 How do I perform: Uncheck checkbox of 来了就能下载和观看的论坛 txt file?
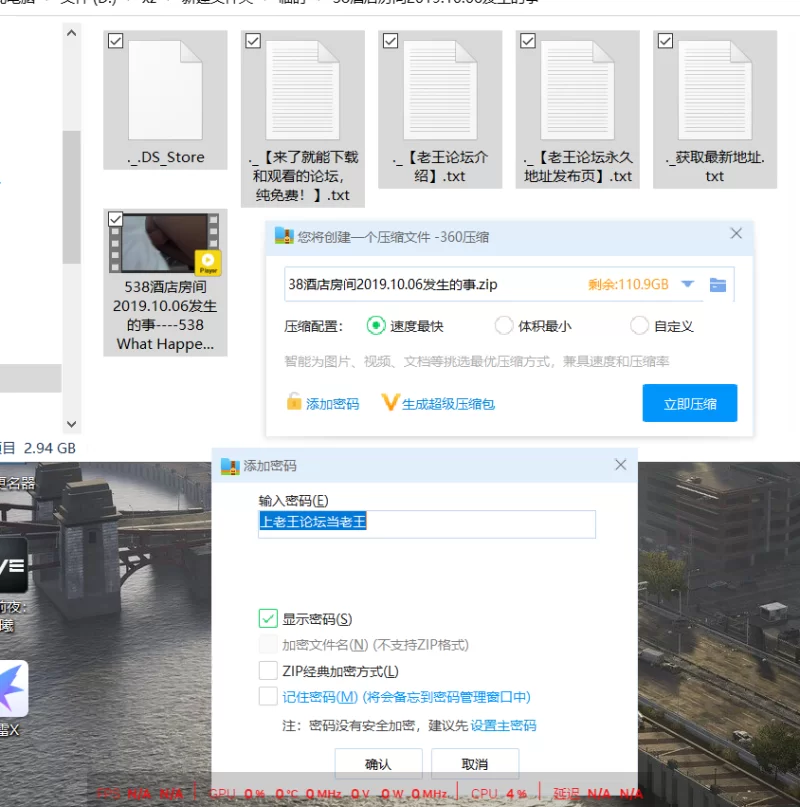point(253,41)
